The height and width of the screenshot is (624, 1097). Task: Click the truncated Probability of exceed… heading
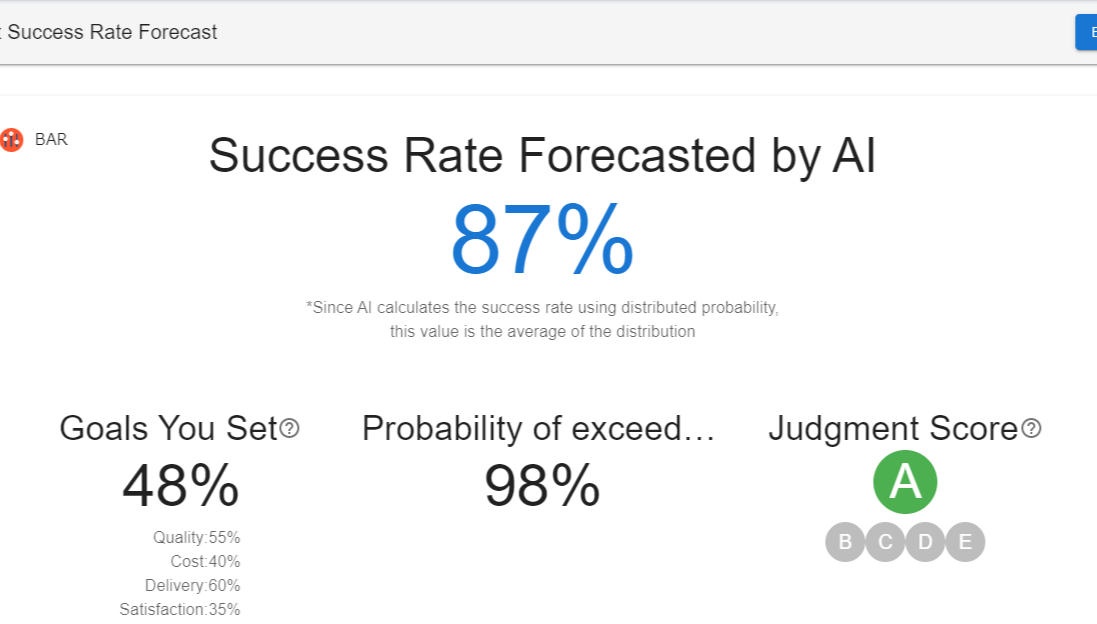(538, 428)
